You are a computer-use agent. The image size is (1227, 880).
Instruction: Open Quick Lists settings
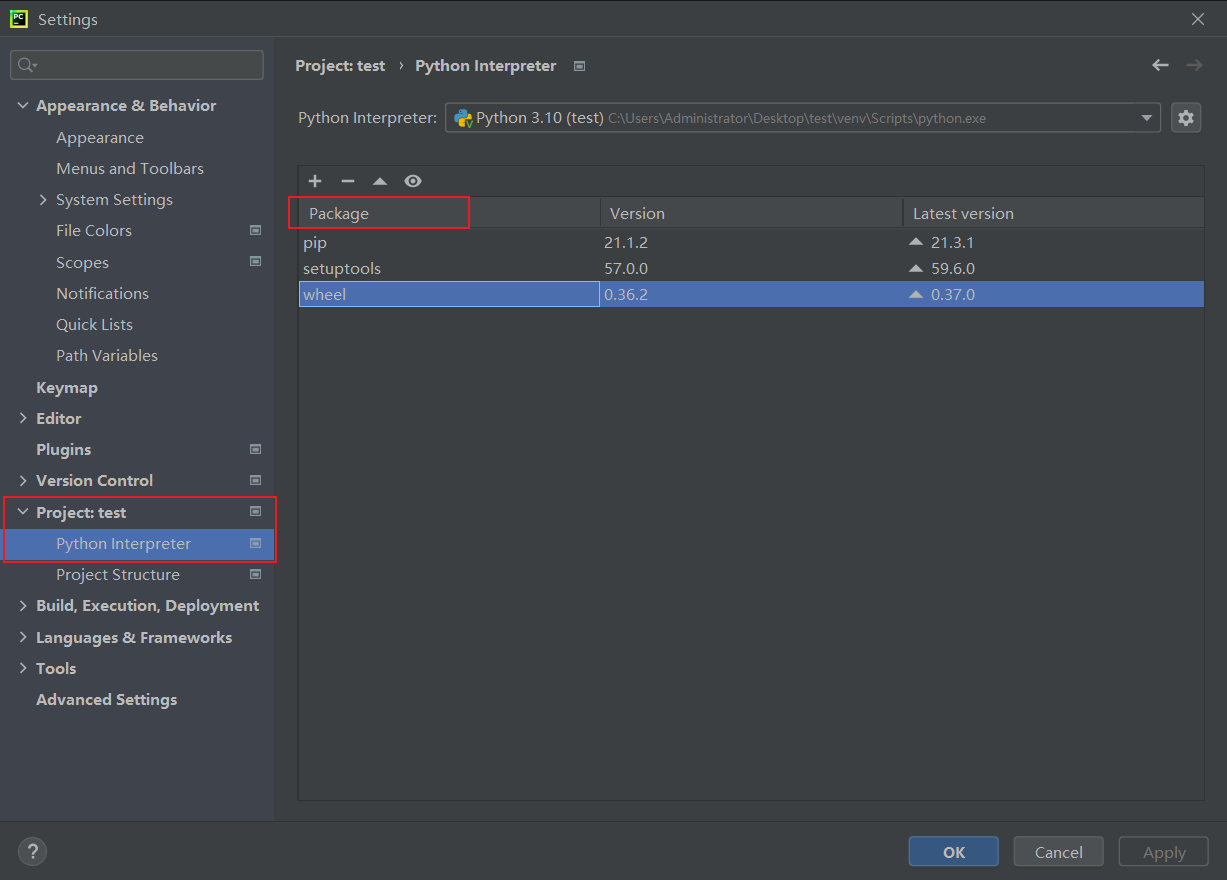[x=94, y=324]
